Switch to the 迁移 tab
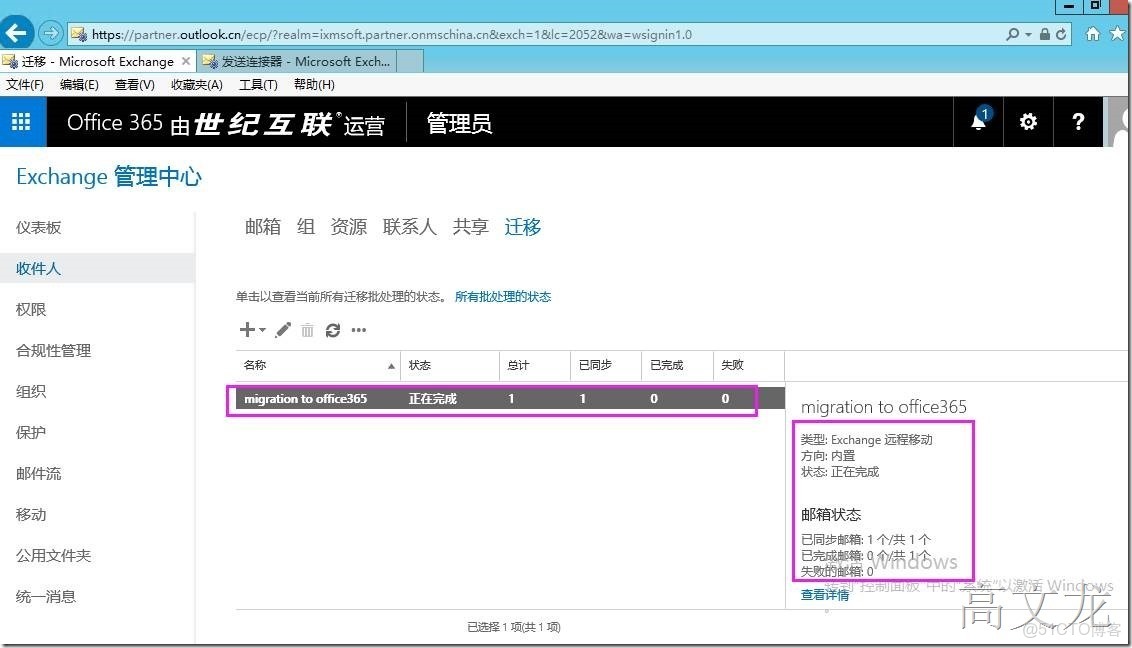This screenshot has height=648, width=1132. click(522, 226)
